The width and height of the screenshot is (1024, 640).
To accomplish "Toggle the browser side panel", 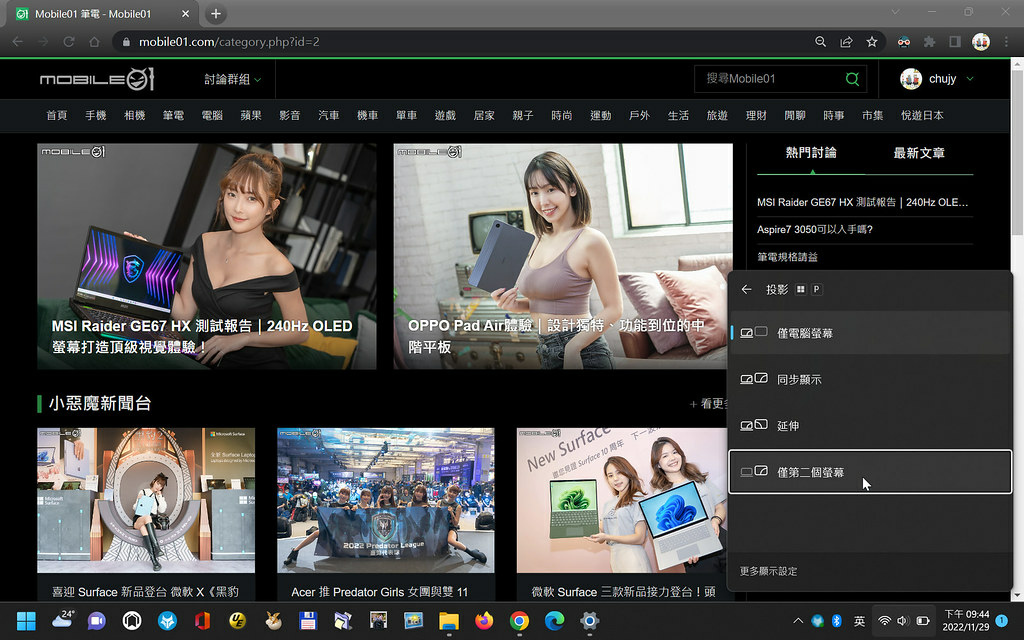I will coord(955,42).
